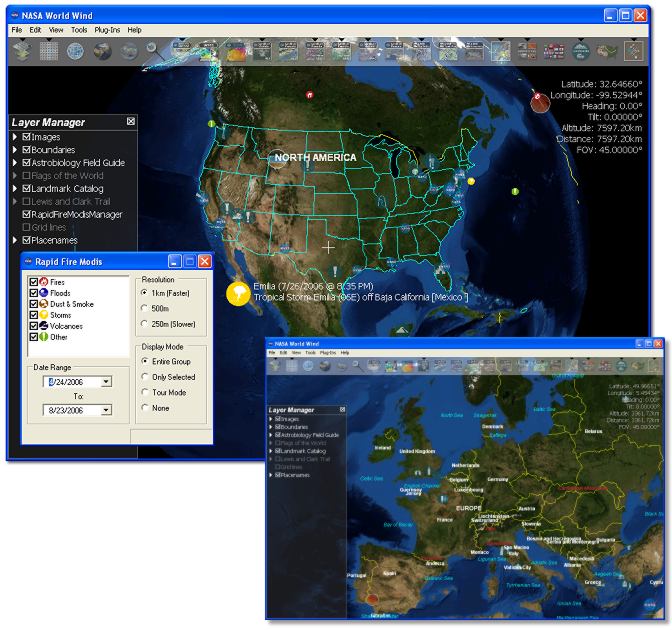Expand the Landmark Catalog tree arrow
The height and width of the screenshot is (630, 672).
coord(15,189)
